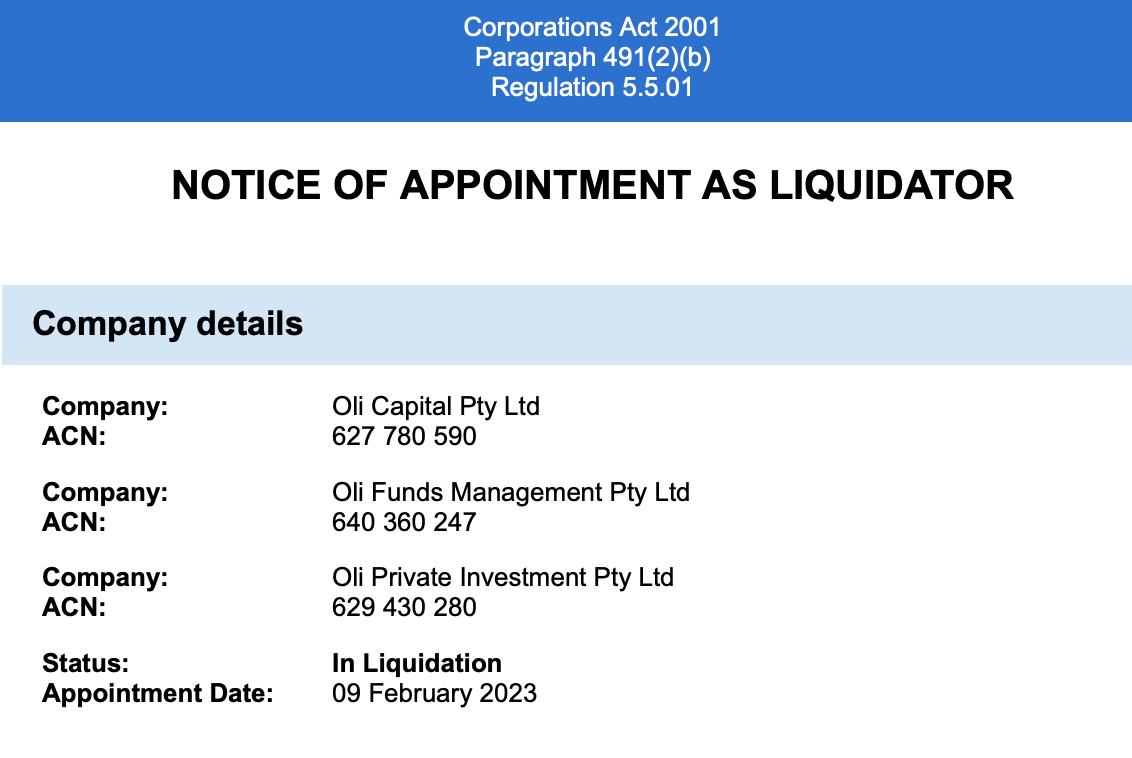Image resolution: width=1132 pixels, height=758 pixels.
Task: Click the ACN number 627 780 590
Action: [x=404, y=437]
